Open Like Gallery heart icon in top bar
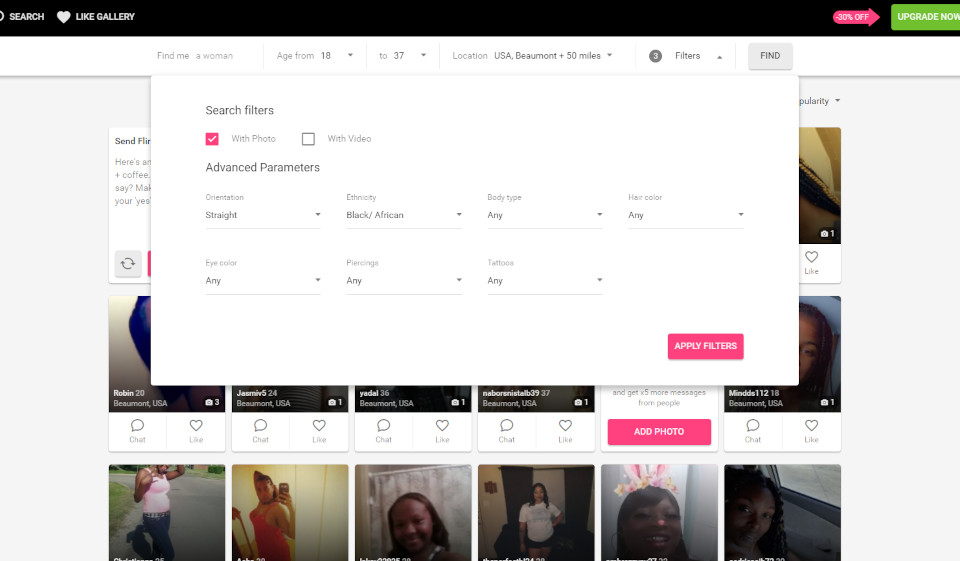The width and height of the screenshot is (960, 561). tap(64, 17)
